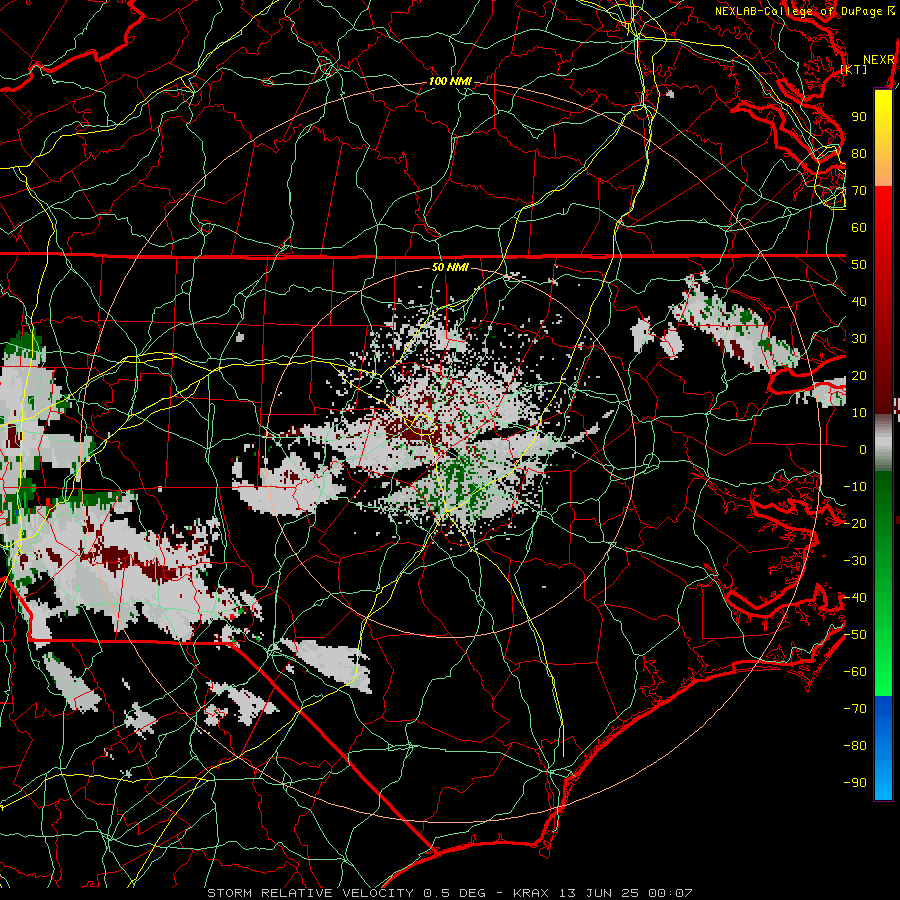Click the 90 knots tick on the color scale
Screen dimensions: 900x900
[859, 117]
